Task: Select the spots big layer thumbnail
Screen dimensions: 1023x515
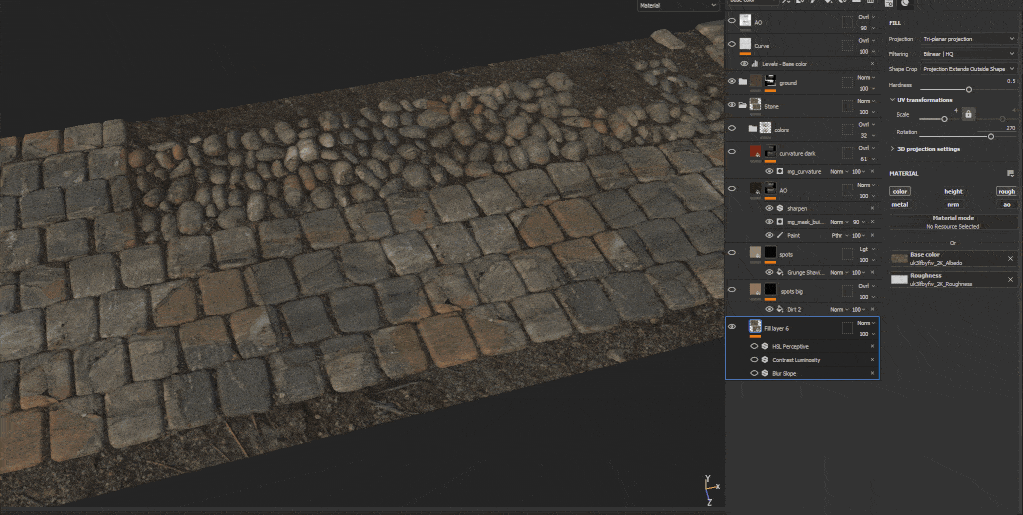Action: (756, 290)
